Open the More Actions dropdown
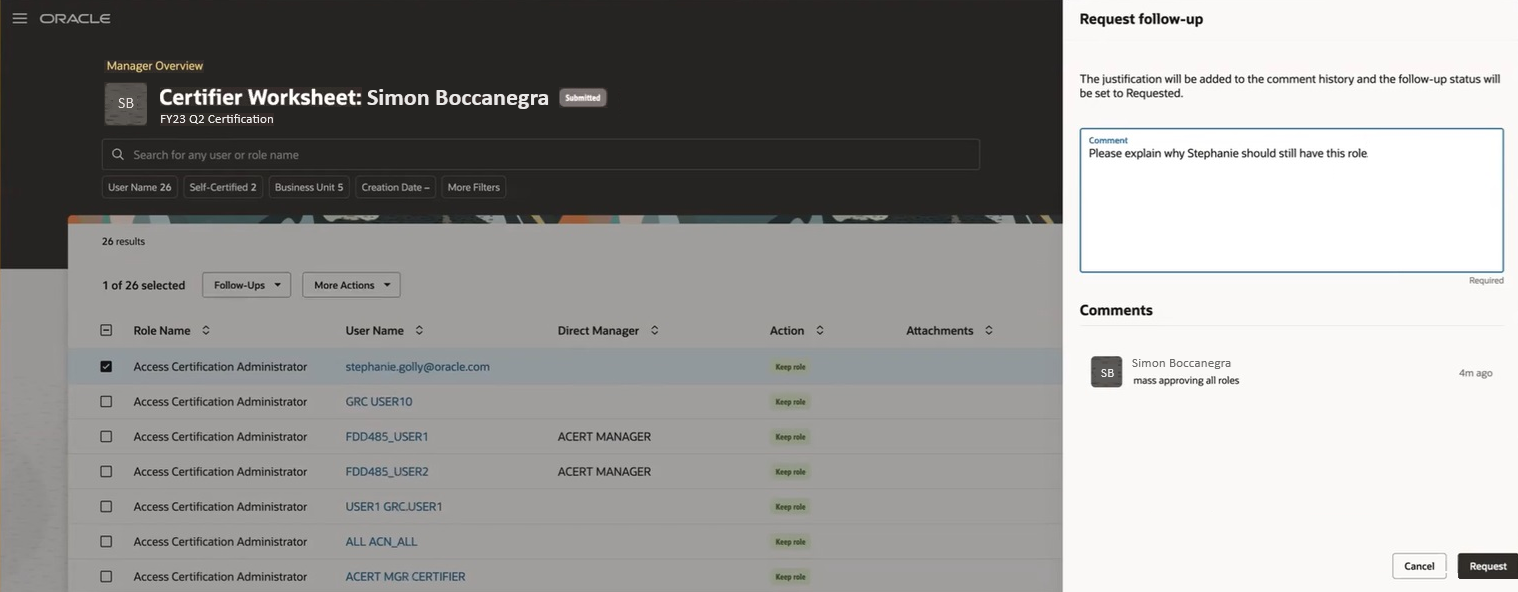Screen dimensions: 1518x592 [351, 284]
